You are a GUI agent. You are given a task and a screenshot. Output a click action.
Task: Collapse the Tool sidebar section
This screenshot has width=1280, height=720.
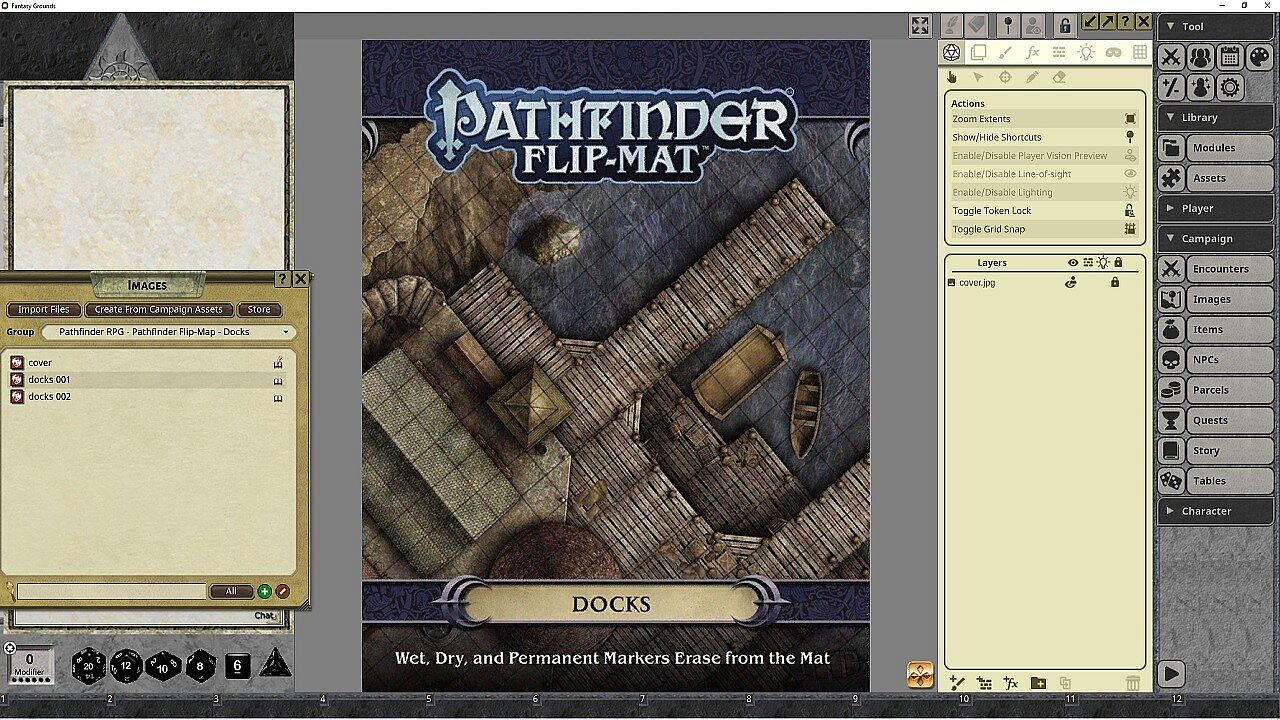click(1215, 27)
